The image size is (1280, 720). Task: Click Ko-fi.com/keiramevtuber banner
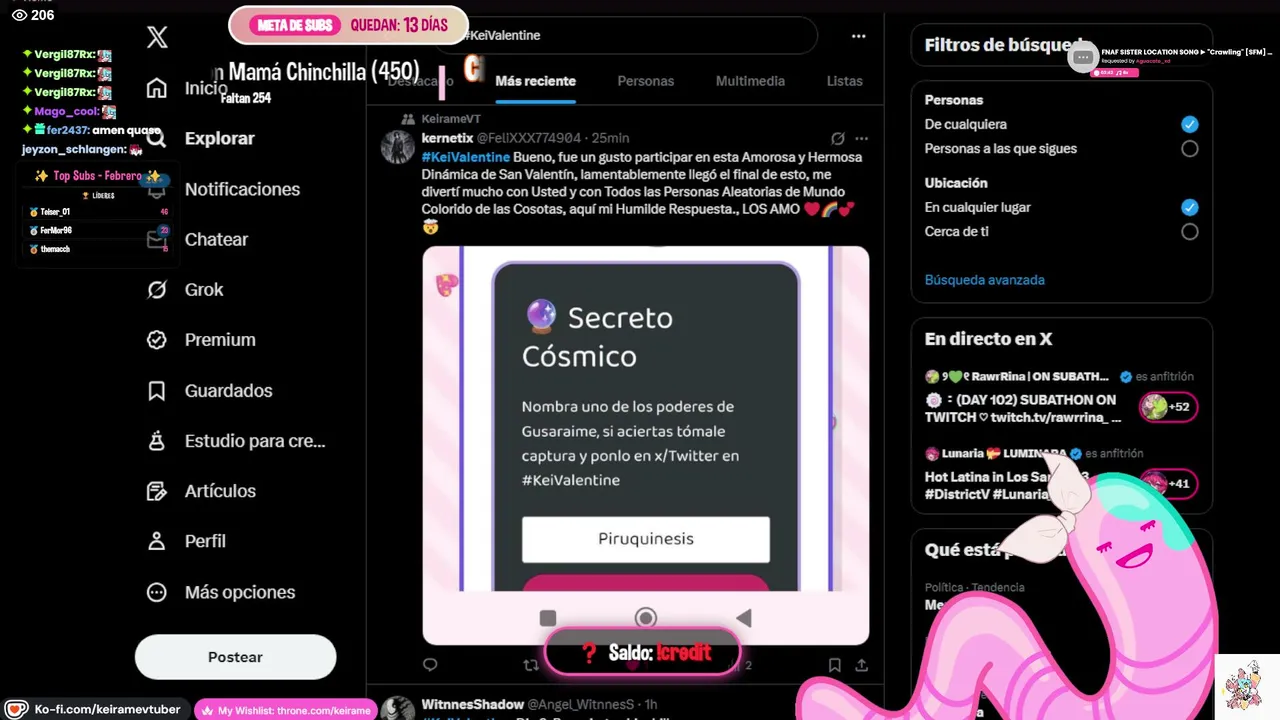click(x=95, y=710)
